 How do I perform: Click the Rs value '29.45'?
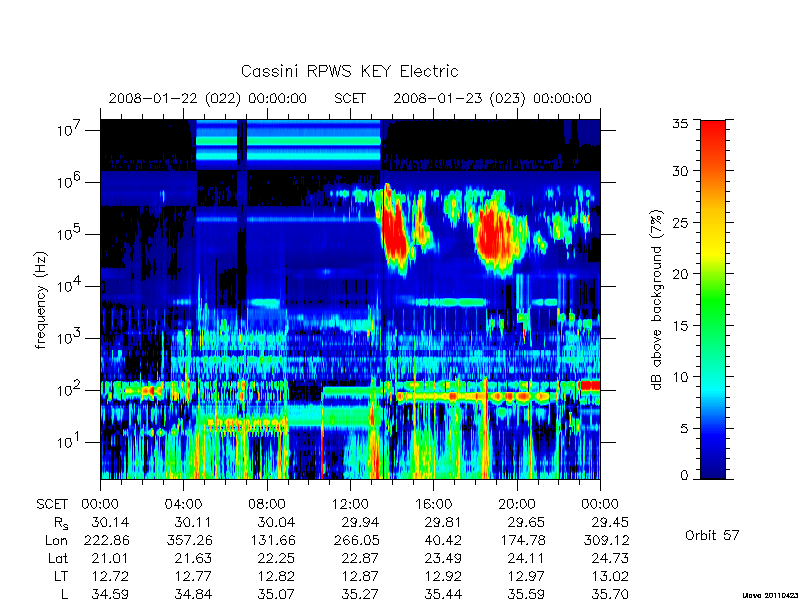pos(610,522)
